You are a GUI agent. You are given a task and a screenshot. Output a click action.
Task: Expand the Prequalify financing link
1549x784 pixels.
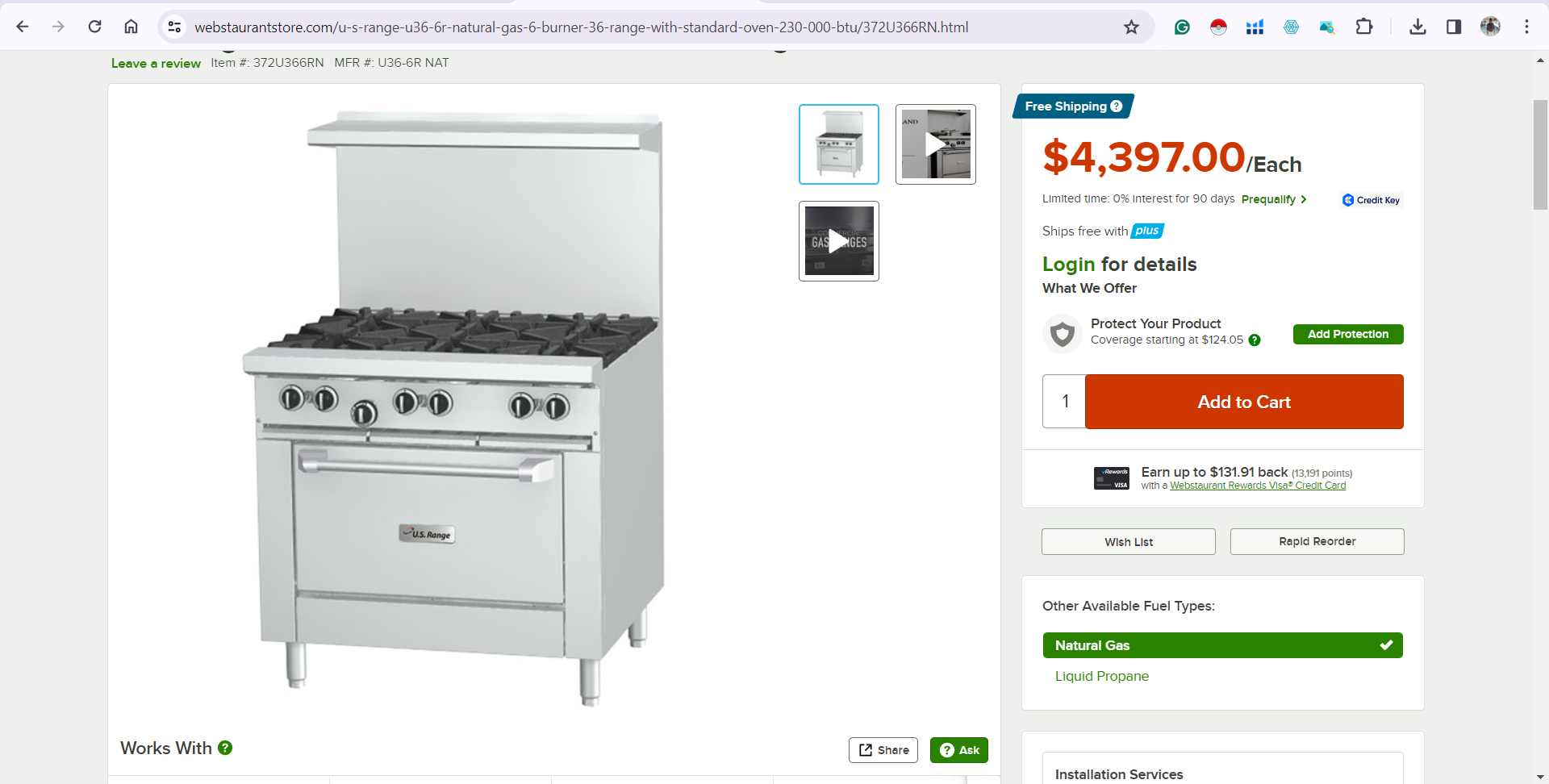pos(1274,199)
